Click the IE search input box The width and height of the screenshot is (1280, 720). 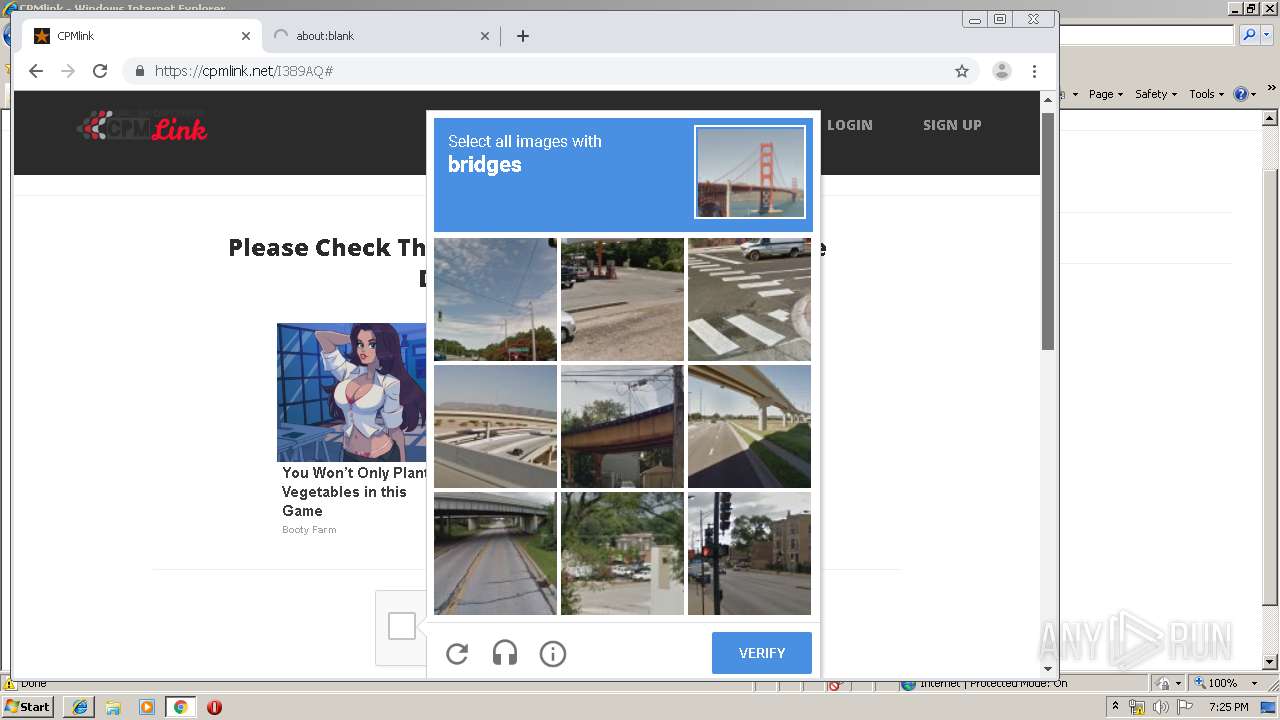(1147, 35)
